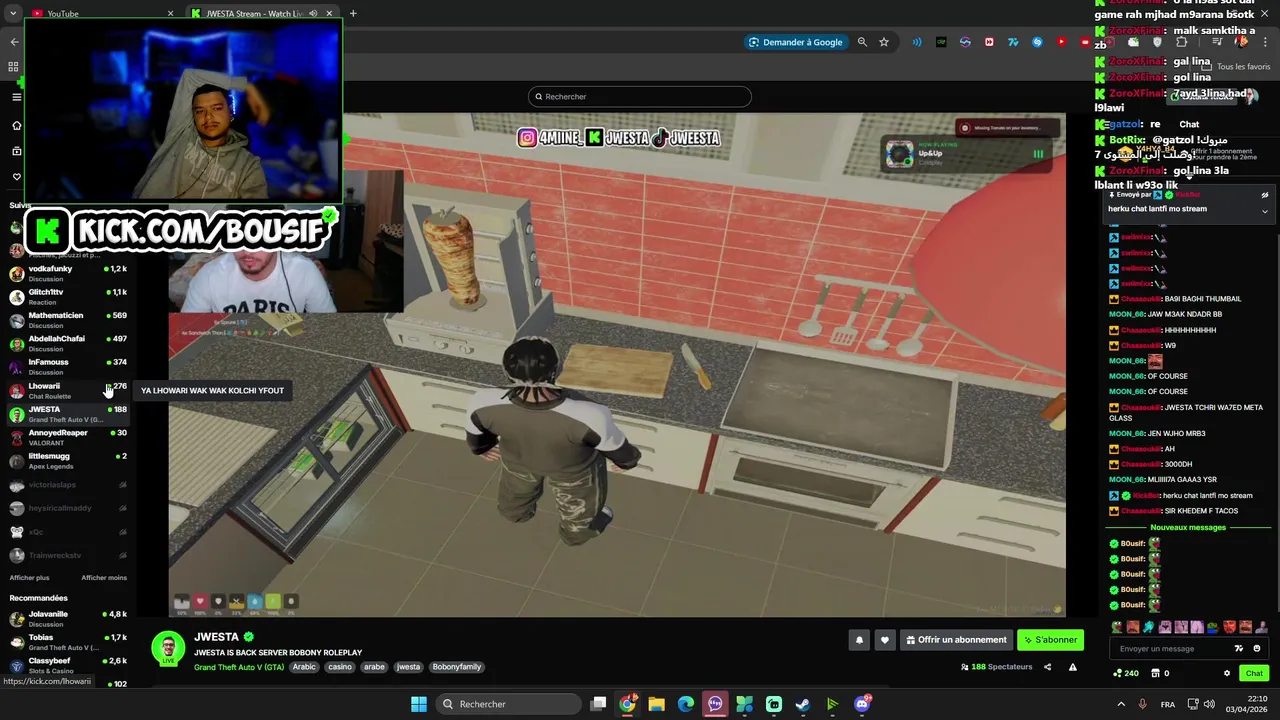Click Afficher moins in sidebar
This screenshot has height=720, width=1280.
click(x=104, y=577)
